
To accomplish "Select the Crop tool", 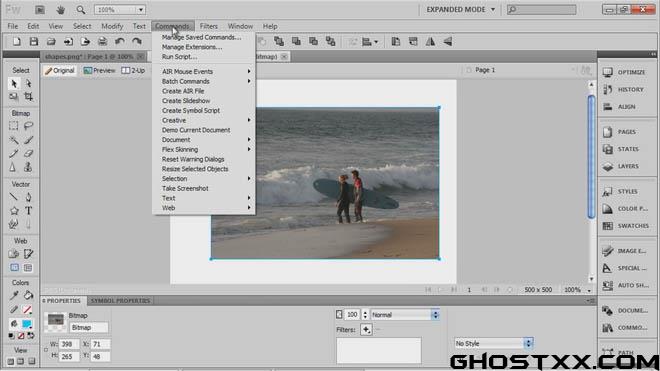I will point(28,97).
